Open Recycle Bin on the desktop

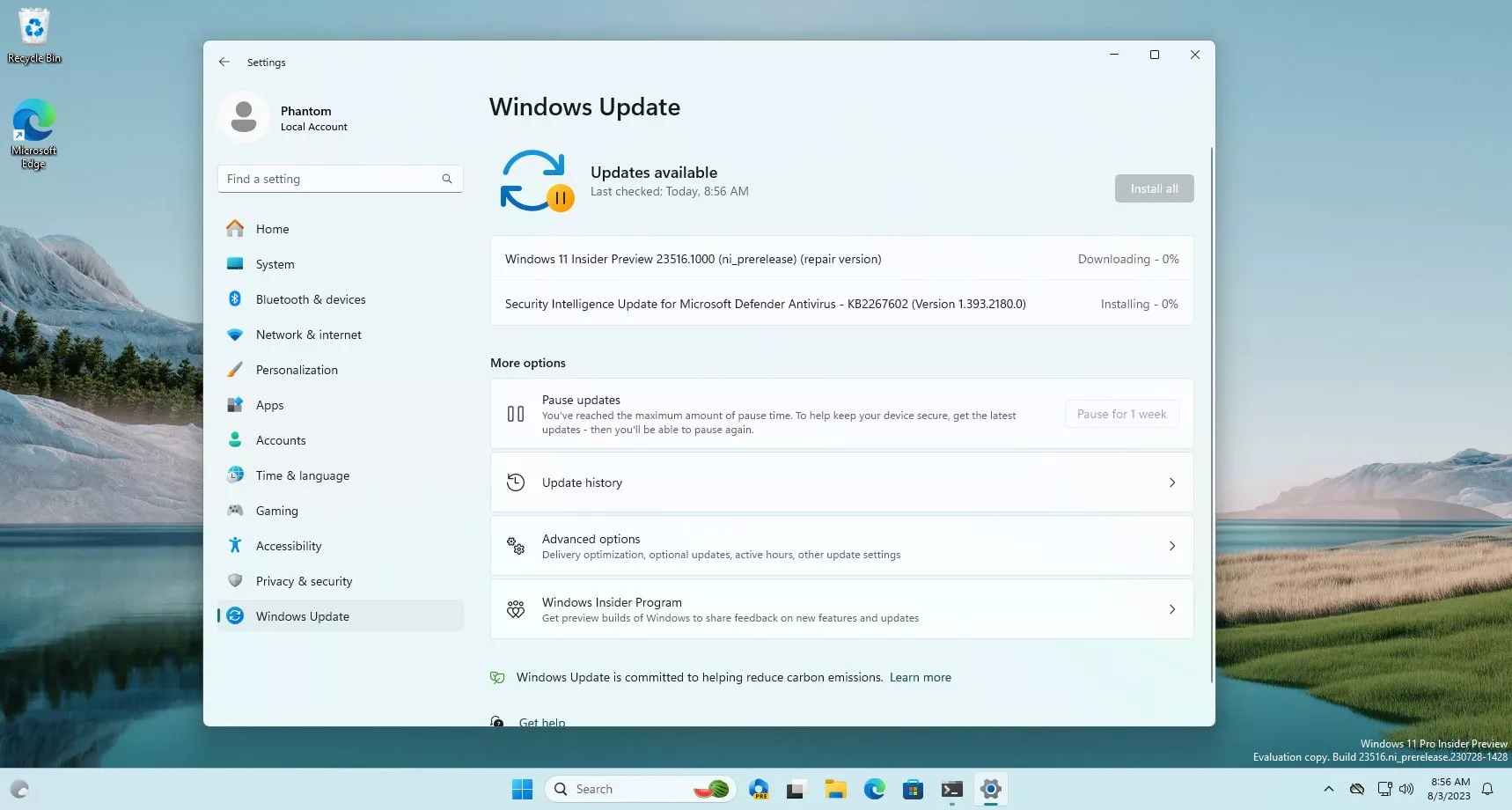coord(34,35)
